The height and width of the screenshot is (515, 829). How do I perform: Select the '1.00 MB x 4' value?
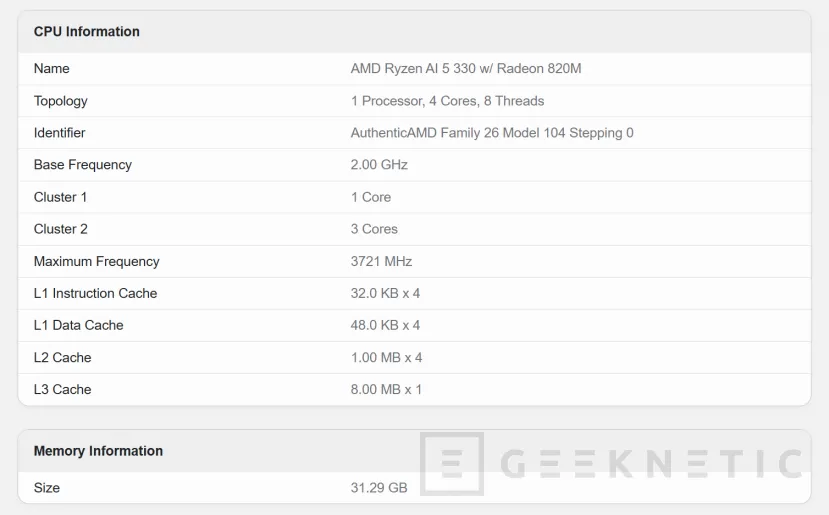[386, 357]
